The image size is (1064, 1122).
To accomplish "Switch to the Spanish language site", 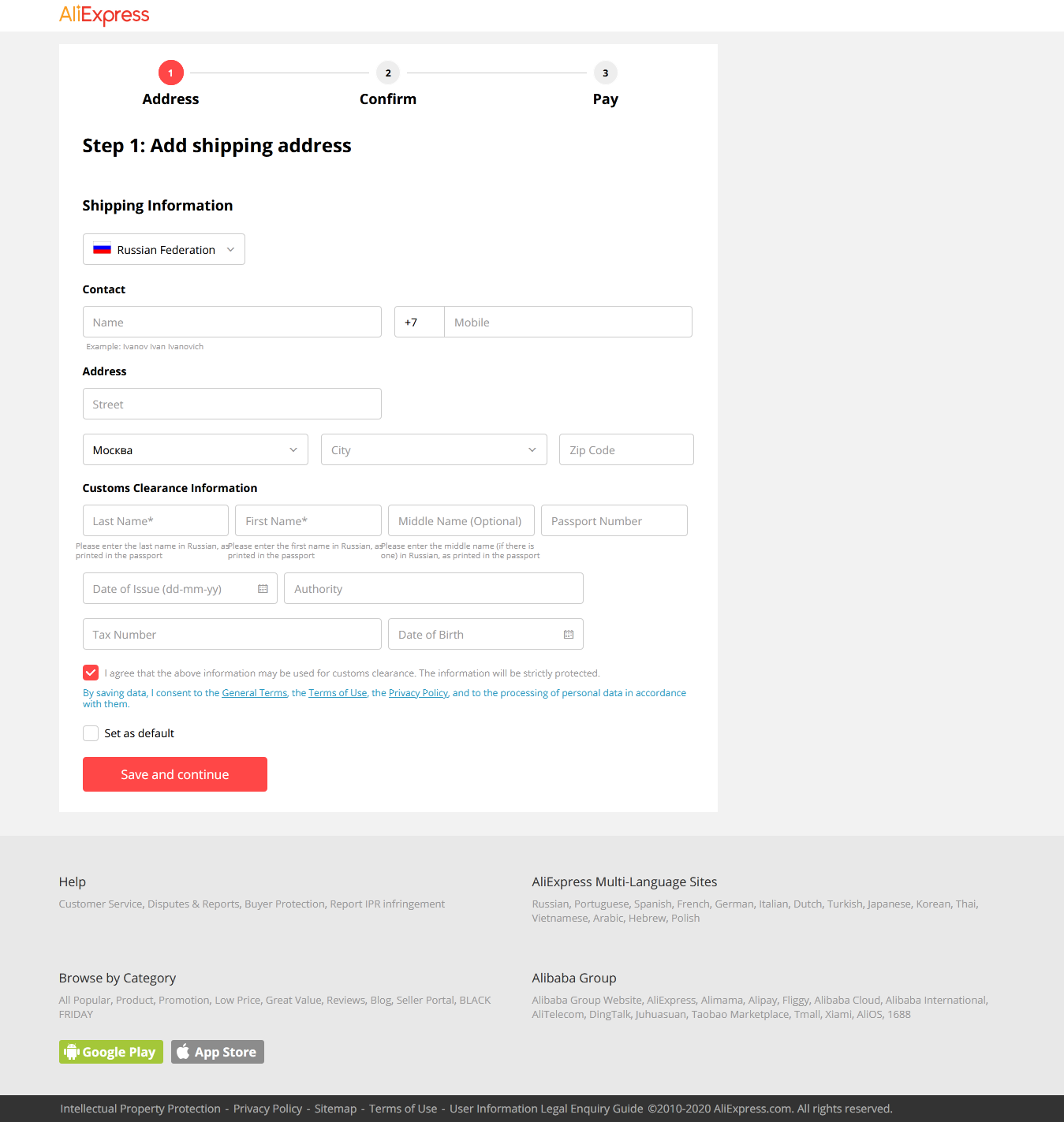I will coord(652,904).
